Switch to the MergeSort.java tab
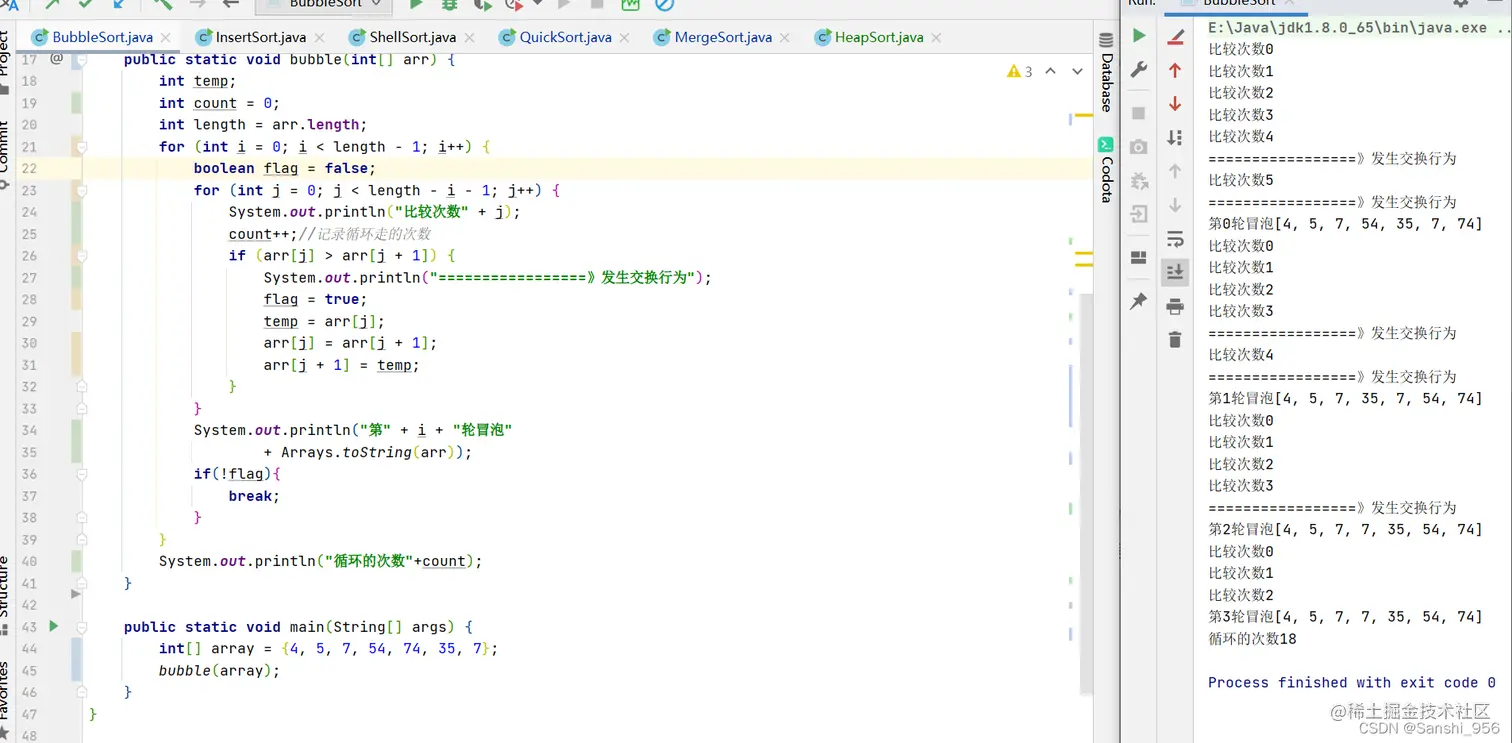Viewport: 1512px width, 743px height. coord(723,37)
